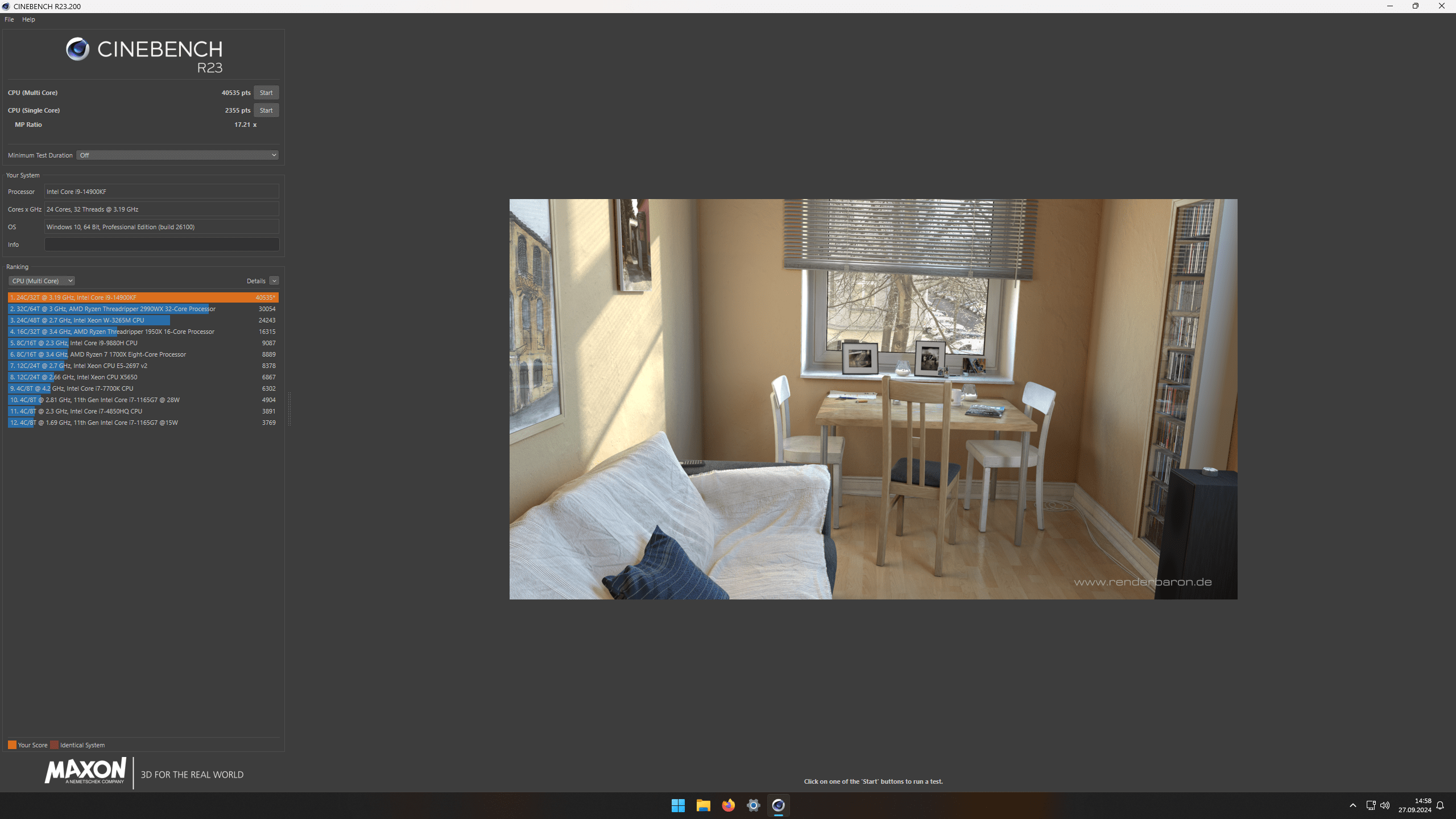Start the CPU Multi Core test
Screen dimensions: 1456x819
pyautogui.click(x=266, y=93)
